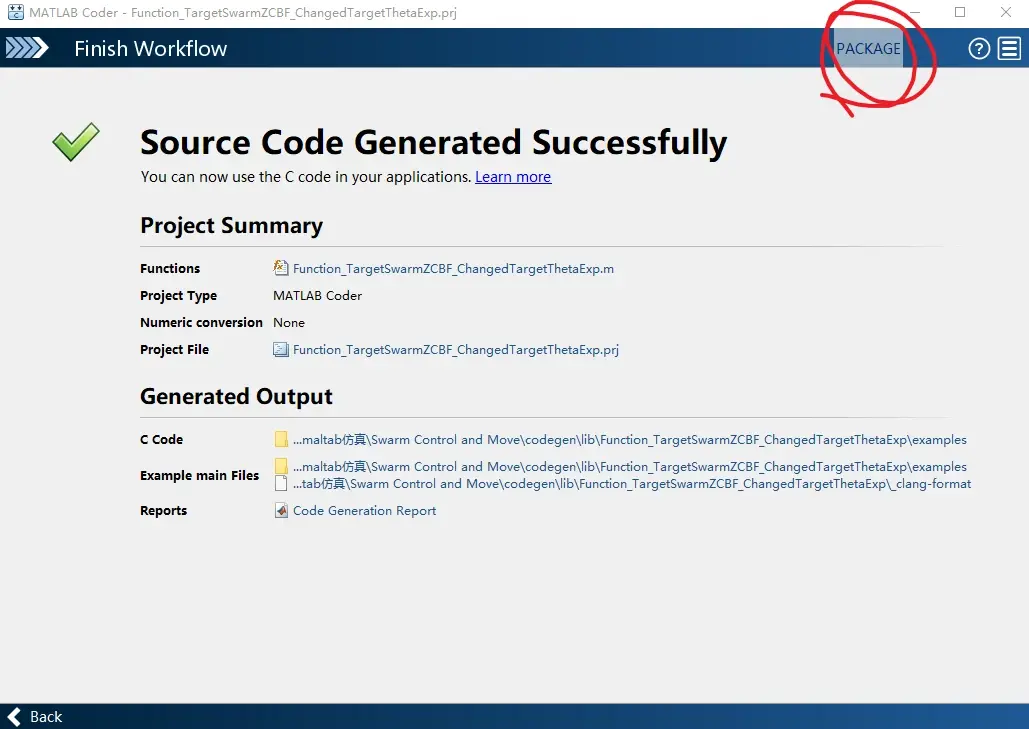This screenshot has height=729, width=1029.
Task: Open the Example main Files examples folder path
Action: click(x=629, y=467)
